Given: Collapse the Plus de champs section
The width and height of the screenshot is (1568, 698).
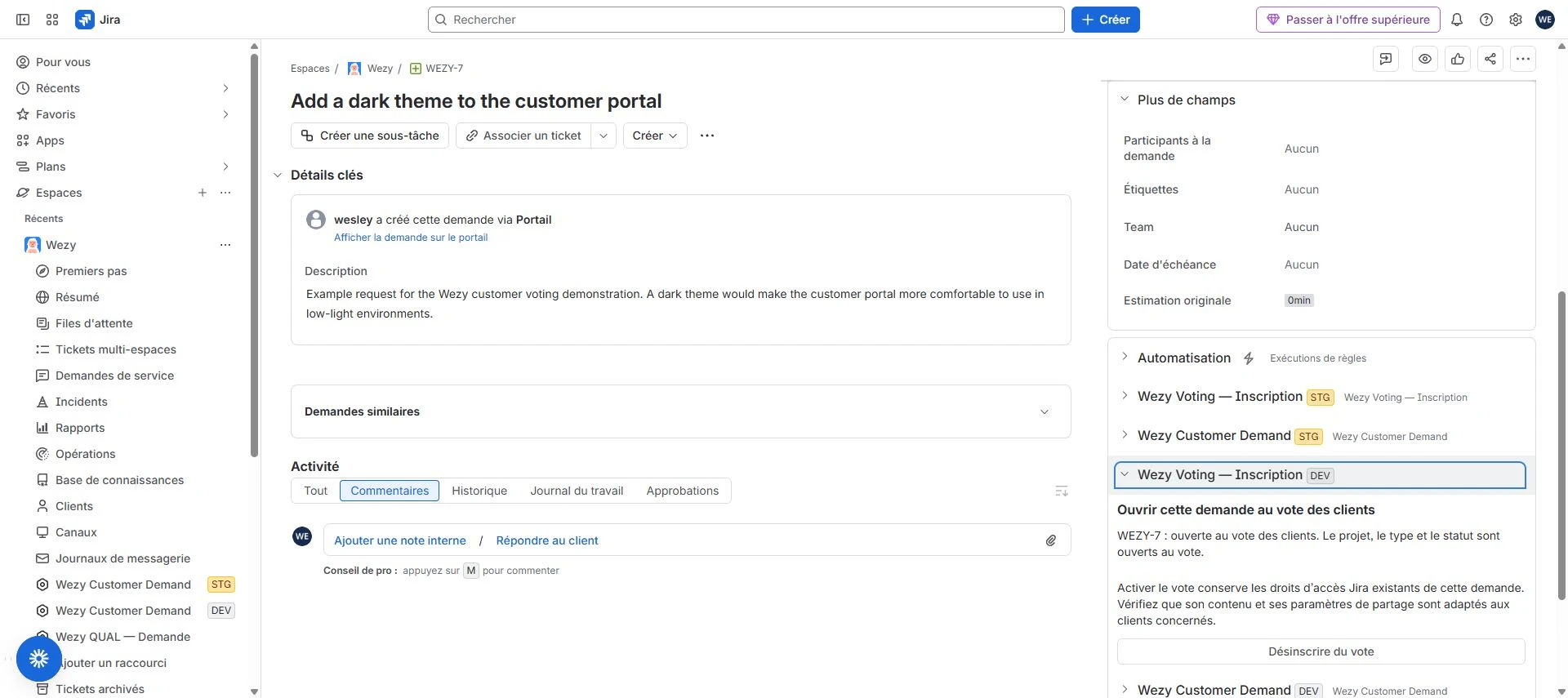Looking at the screenshot, I should (x=1125, y=100).
